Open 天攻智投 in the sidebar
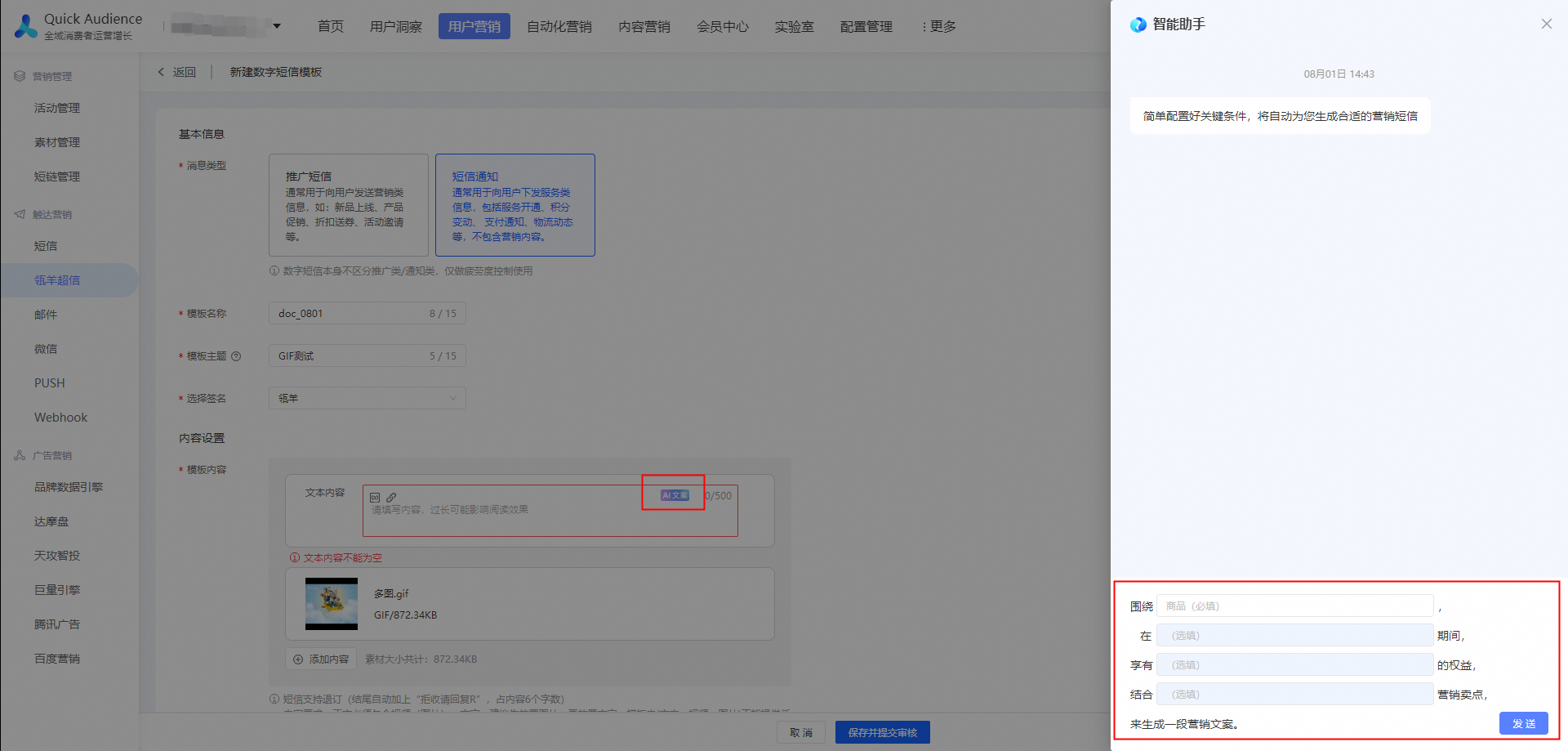 (x=57, y=556)
